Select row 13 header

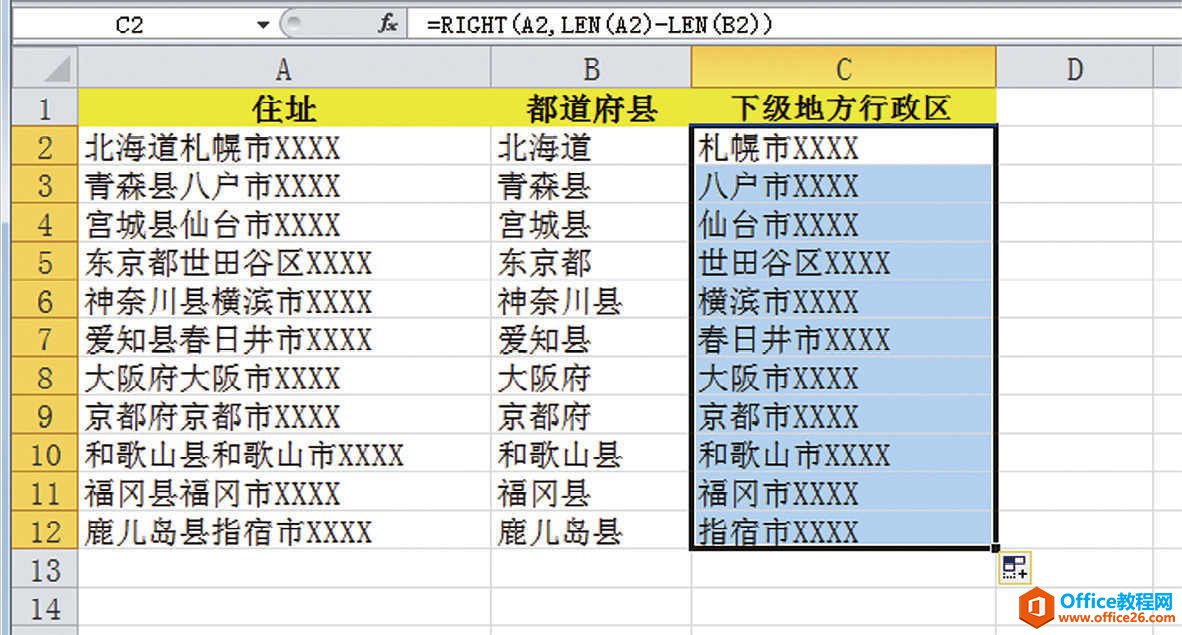(45, 569)
